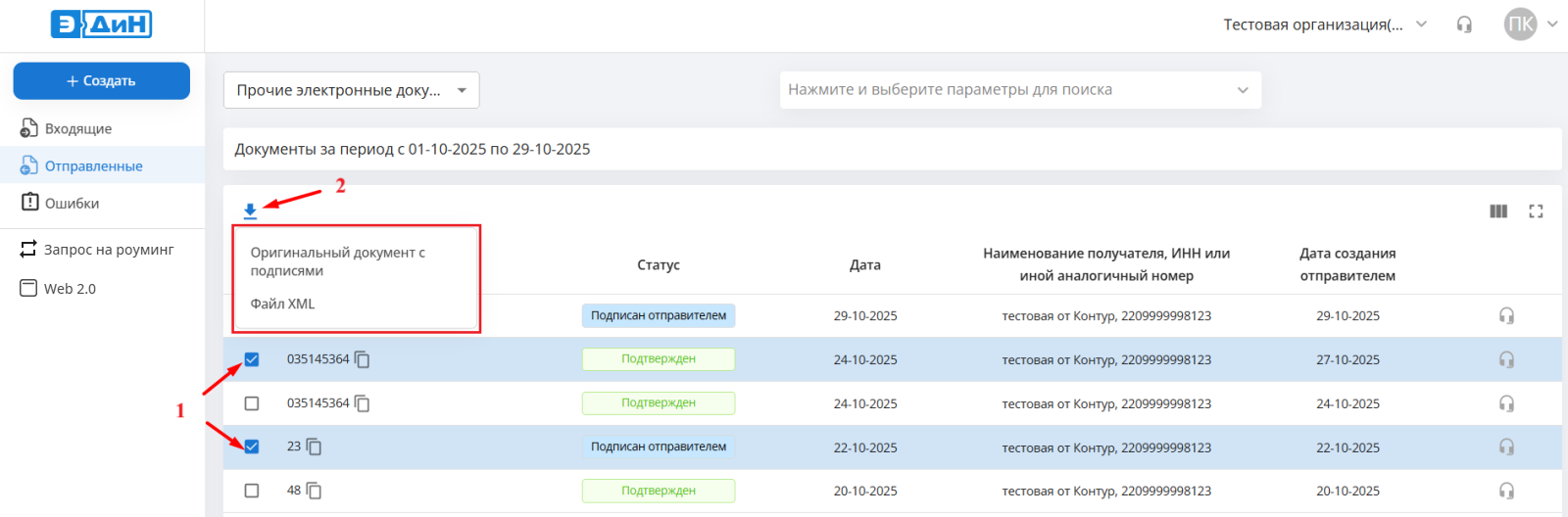Click the ЭДиН logo
Screen dimensions: 1568x517
(x=102, y=24)
